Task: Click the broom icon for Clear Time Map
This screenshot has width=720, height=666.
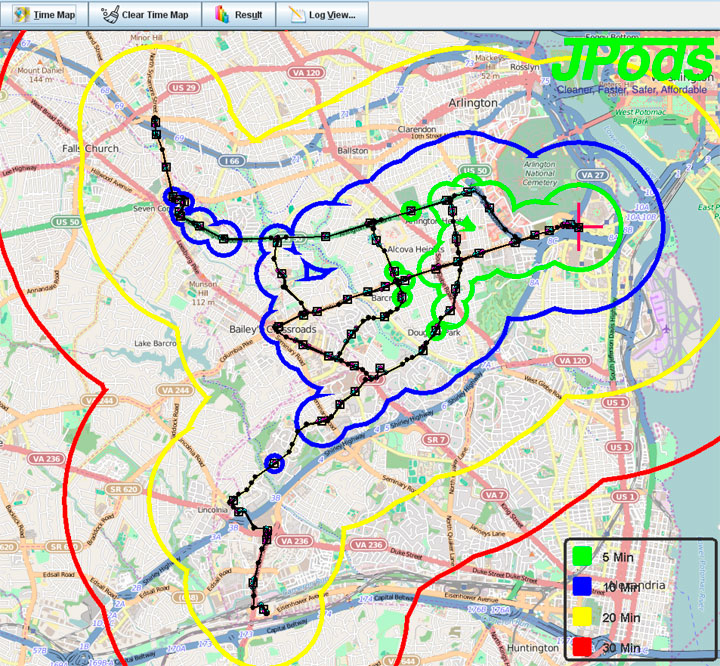Action: click(x=108, y=14)
